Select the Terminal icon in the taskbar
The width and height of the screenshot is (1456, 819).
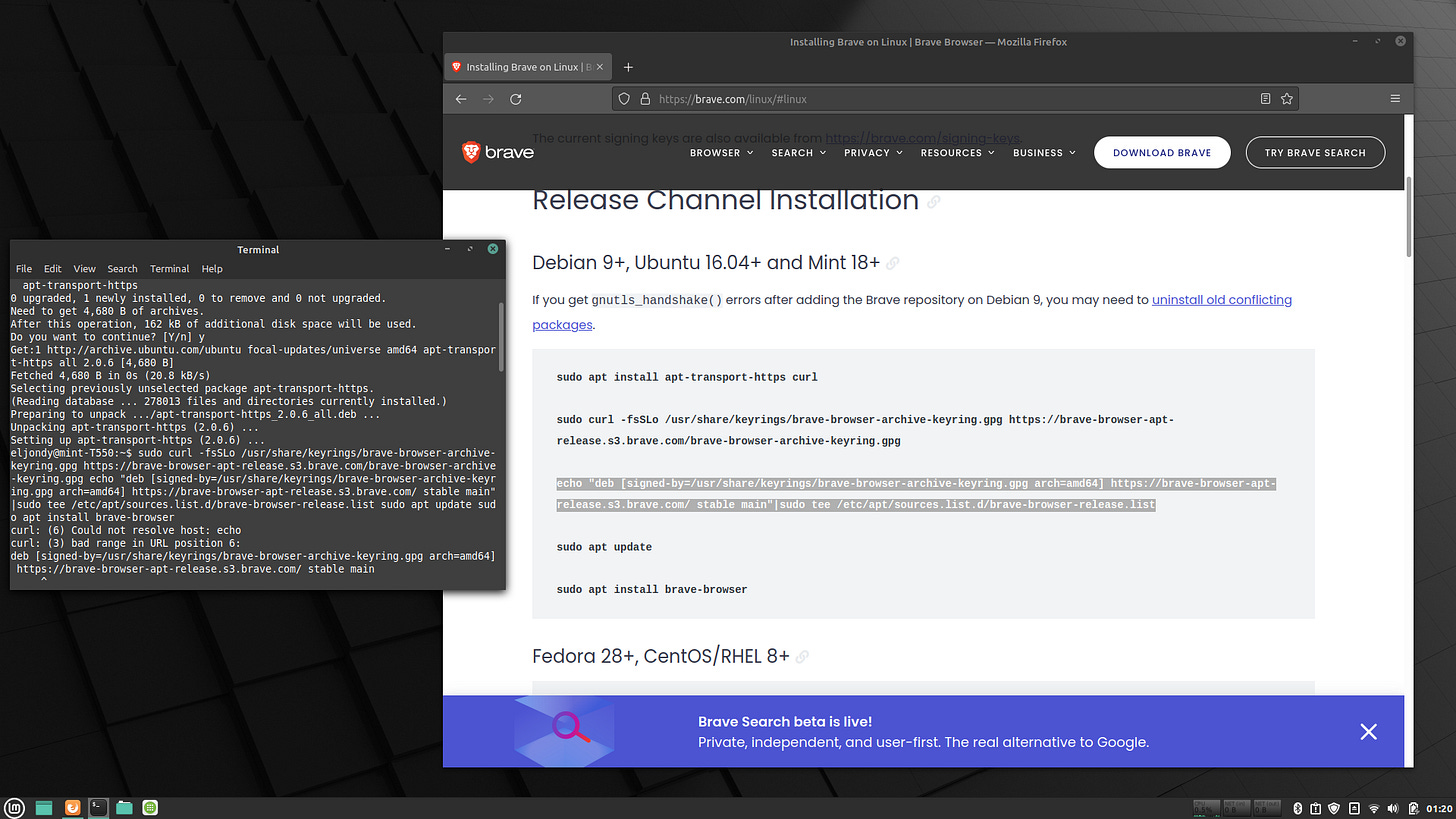[98, 807]
